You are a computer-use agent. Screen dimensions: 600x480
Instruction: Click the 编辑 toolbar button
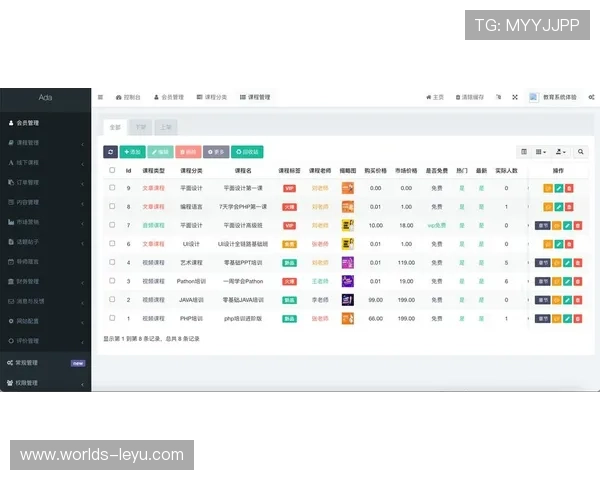160,152
